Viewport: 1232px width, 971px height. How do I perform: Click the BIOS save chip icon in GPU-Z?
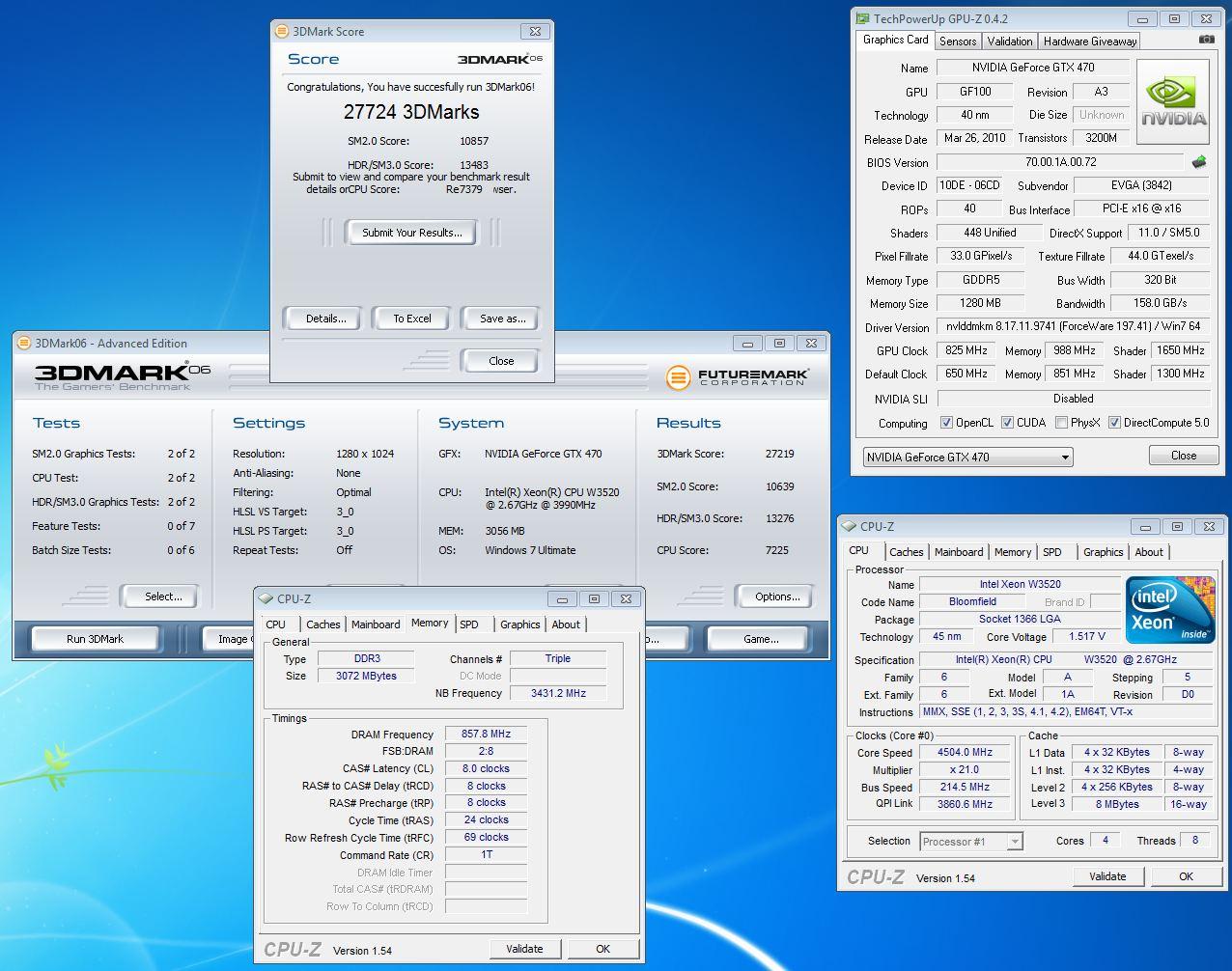click(x=1199, y=162)
